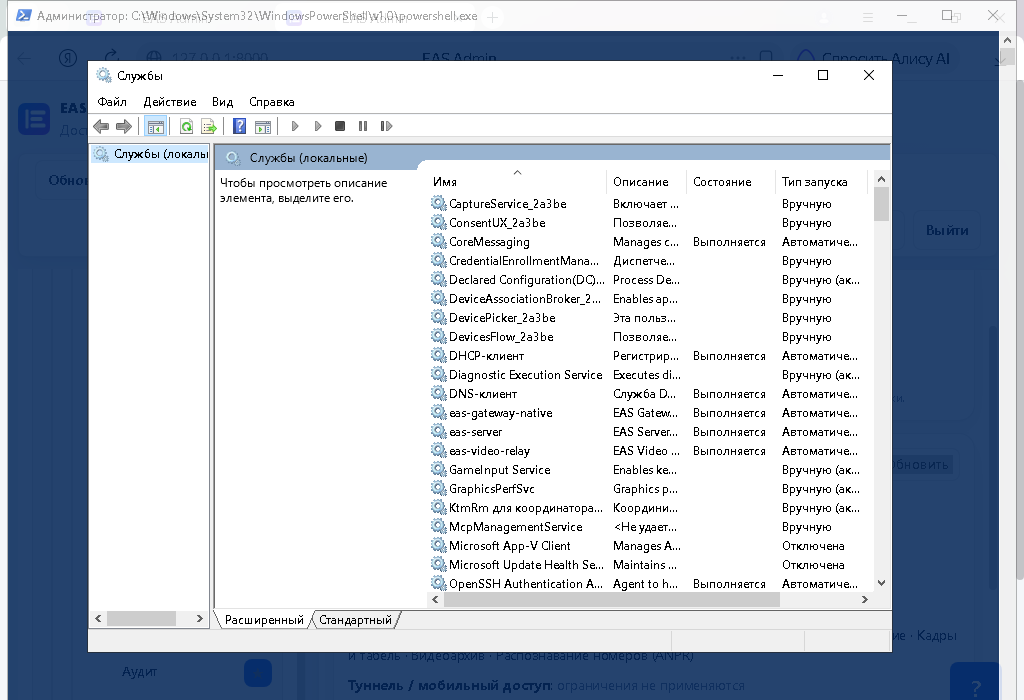Viewport: 1024px width, 700px height.
Task: Select the DevicesFlow_2a3be service
Action: coord(501,336)
